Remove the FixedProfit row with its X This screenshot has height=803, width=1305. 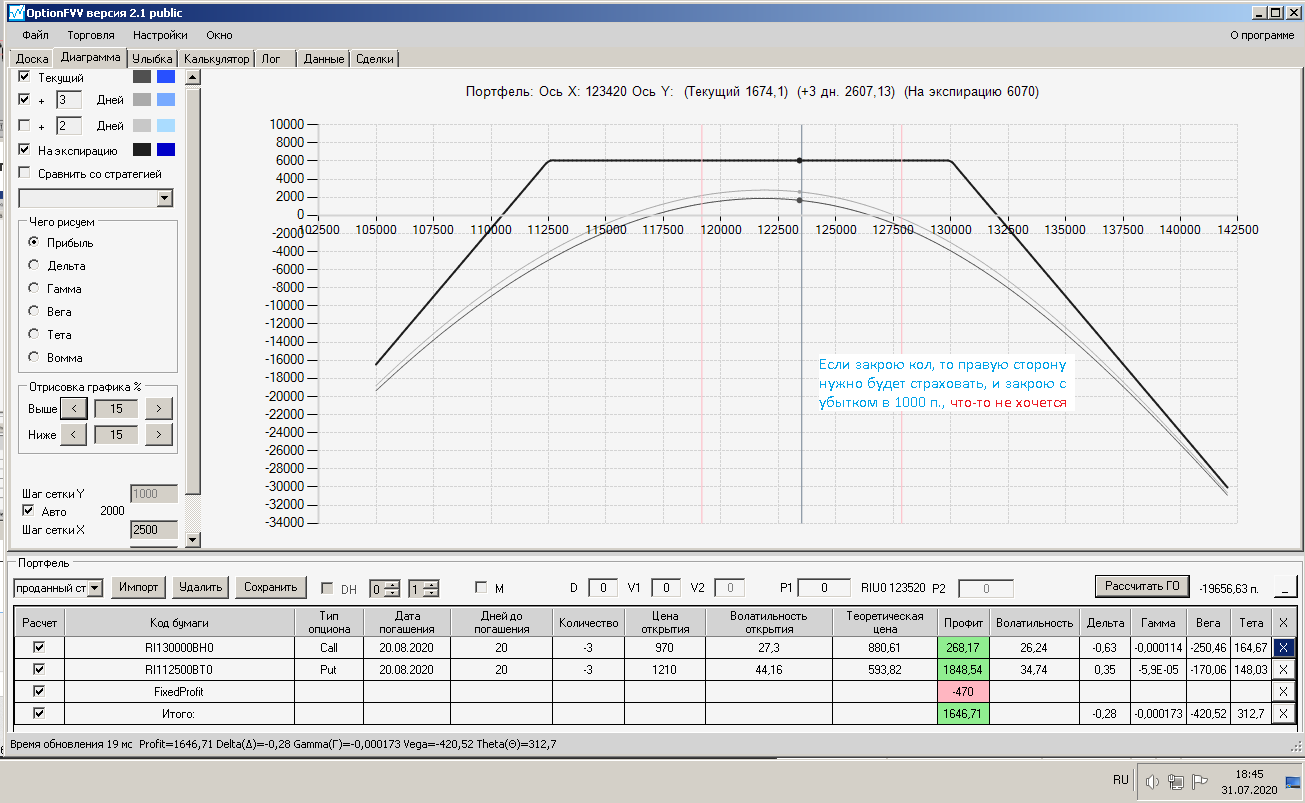click(1284, 691)
